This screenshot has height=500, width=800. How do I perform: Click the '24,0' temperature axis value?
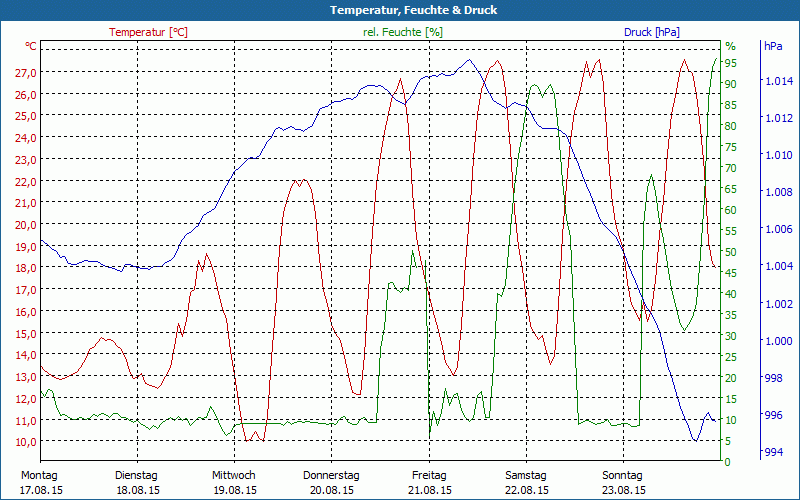[x=26, y=138]
